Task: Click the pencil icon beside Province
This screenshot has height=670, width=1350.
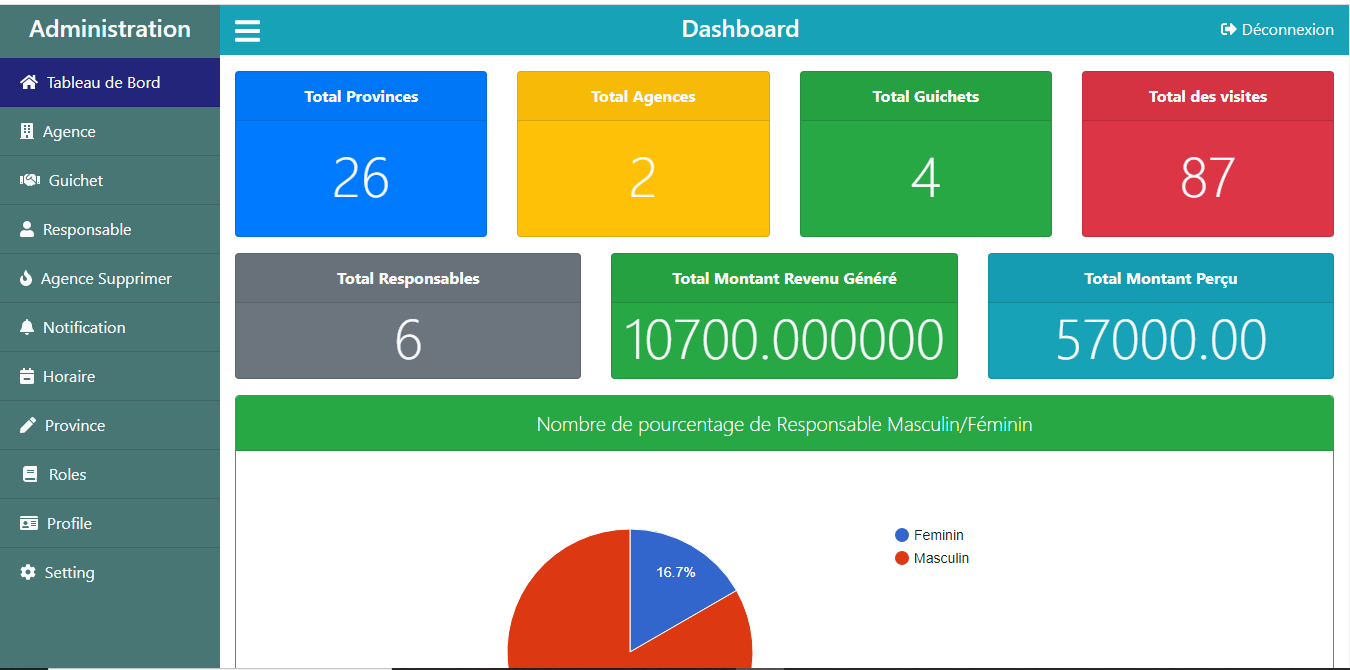Action: click(28, 425)
